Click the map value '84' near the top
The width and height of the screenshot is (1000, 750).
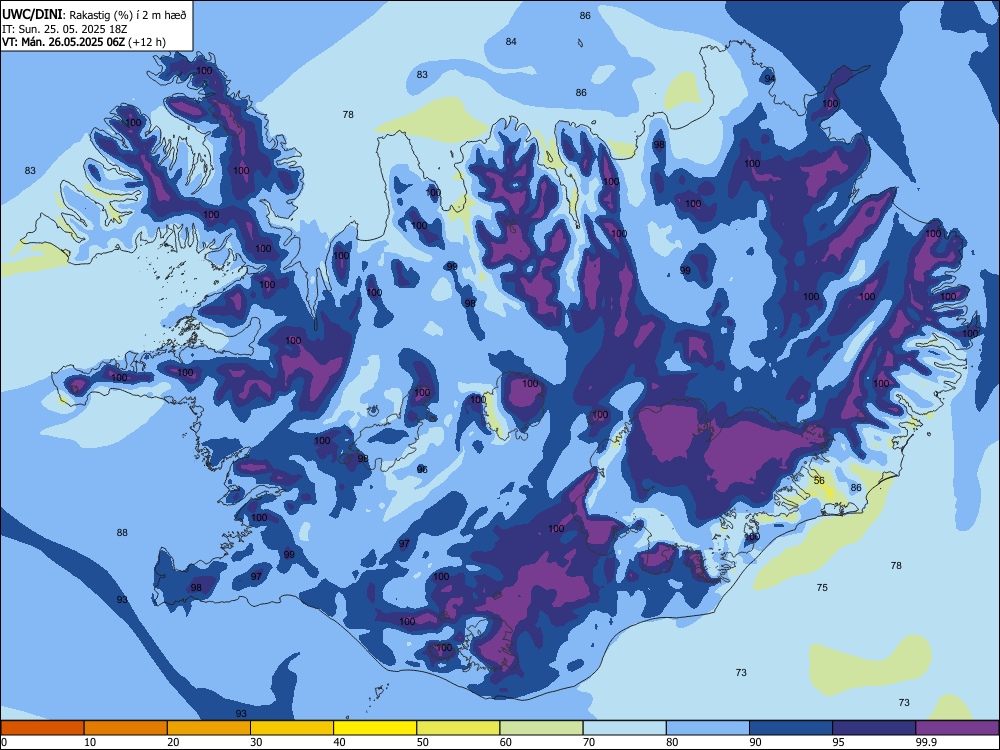coord(511,41)
